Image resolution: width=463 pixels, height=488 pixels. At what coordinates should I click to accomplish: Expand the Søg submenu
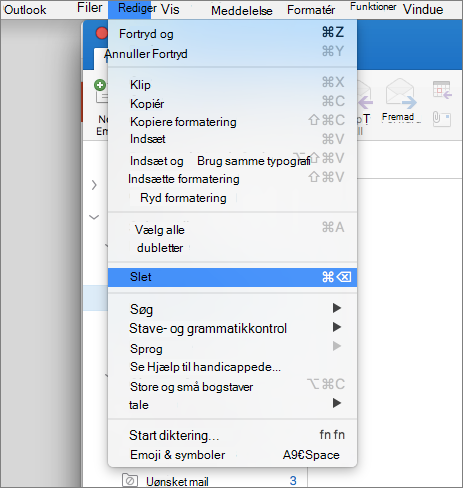(232, 309)
